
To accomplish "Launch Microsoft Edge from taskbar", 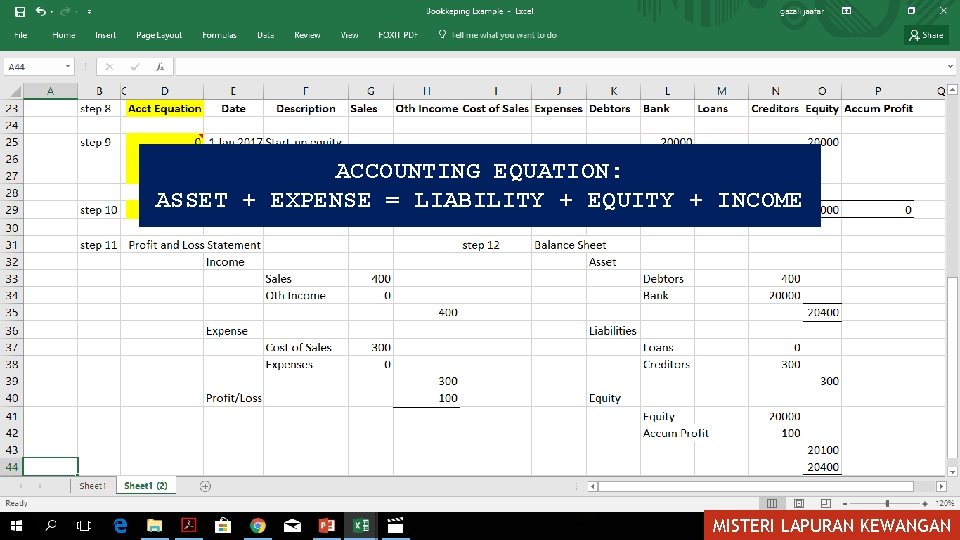I will (121, 525).
